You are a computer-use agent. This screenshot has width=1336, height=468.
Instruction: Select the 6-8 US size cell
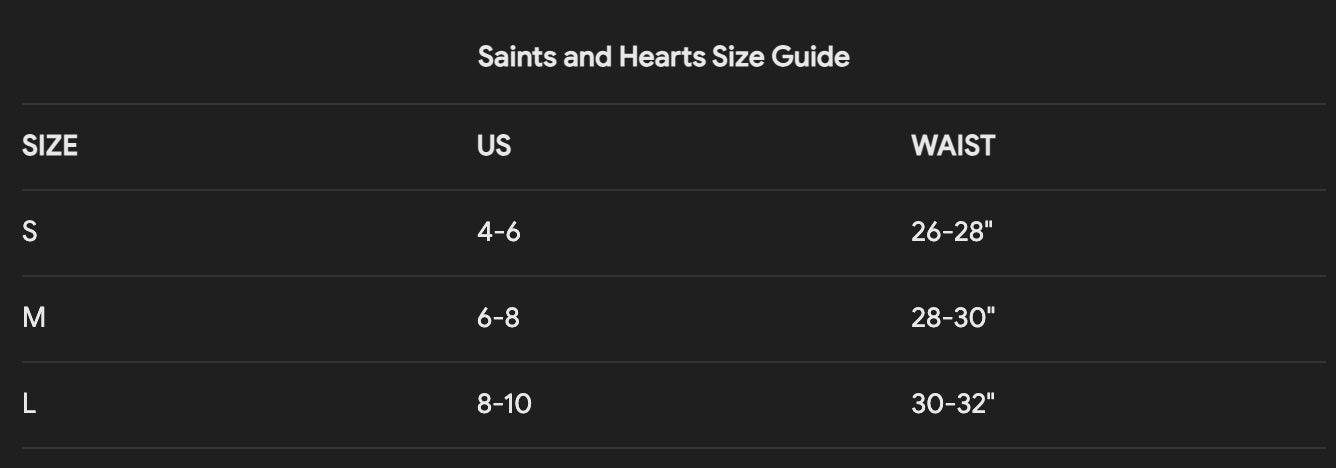coord(499,318)
